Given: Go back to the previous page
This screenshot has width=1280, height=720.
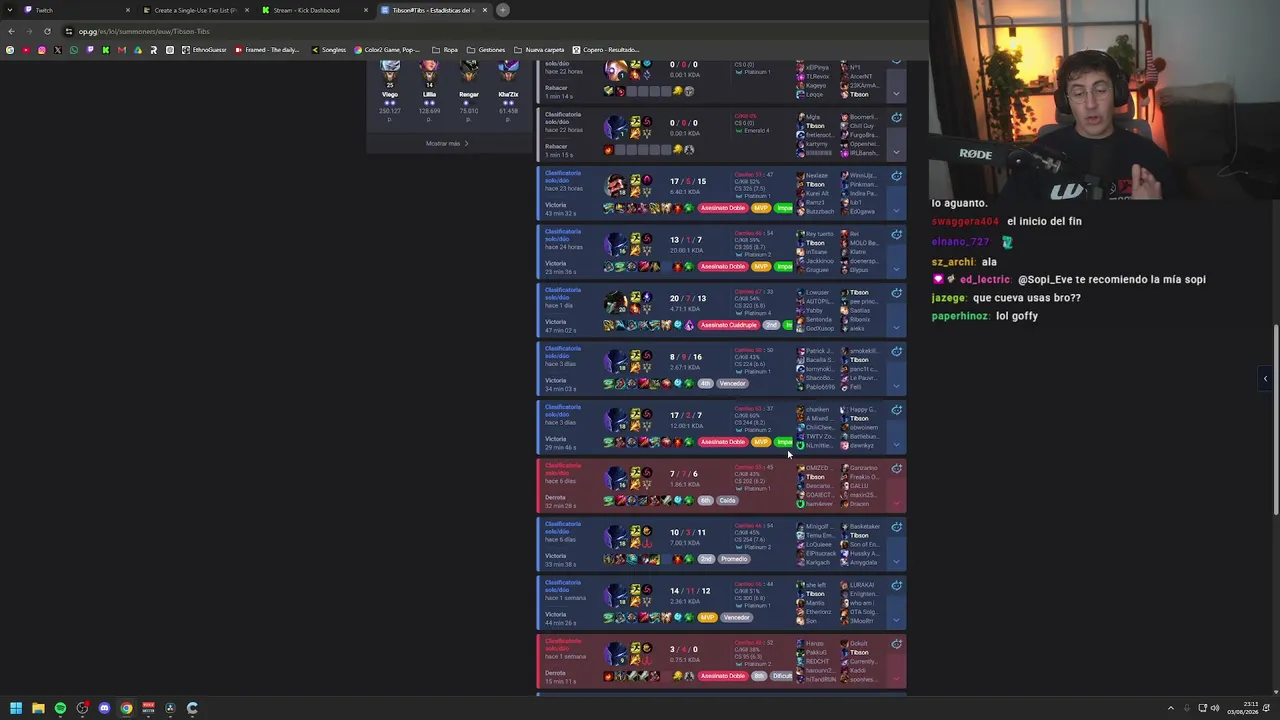Looking at the screenshot, I should [x=11, y=31].
